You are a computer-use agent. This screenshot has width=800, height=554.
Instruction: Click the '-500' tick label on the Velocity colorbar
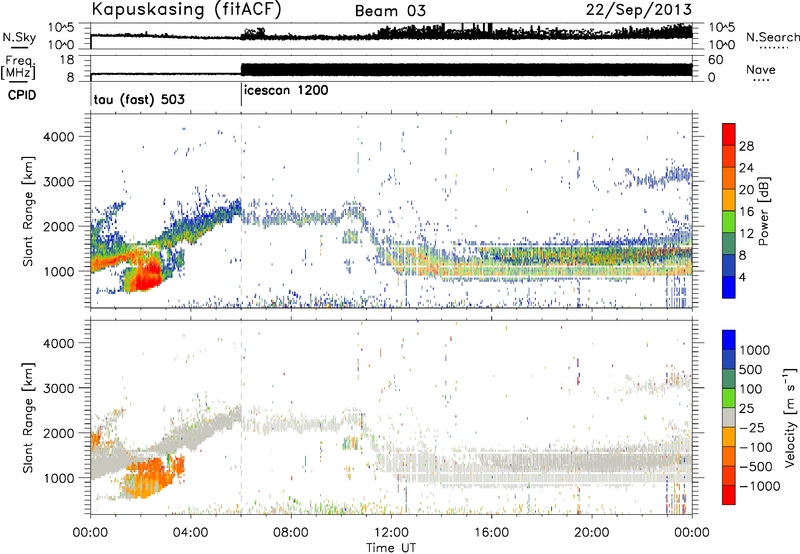pyautogui.click(x=756, y=466)
